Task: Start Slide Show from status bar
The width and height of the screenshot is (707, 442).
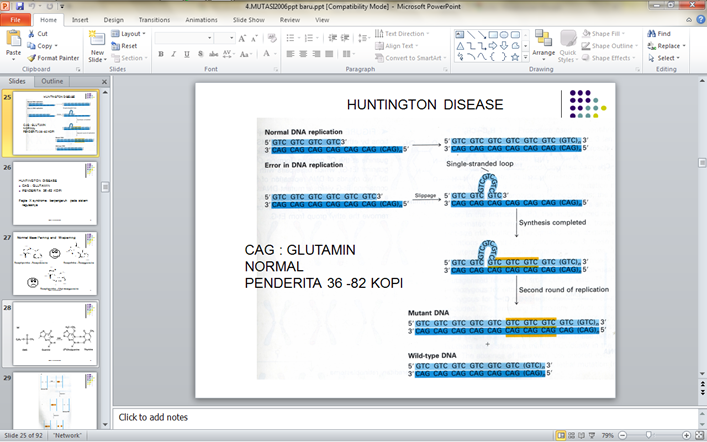Action: pyautogui.click(x=592, y=435)
